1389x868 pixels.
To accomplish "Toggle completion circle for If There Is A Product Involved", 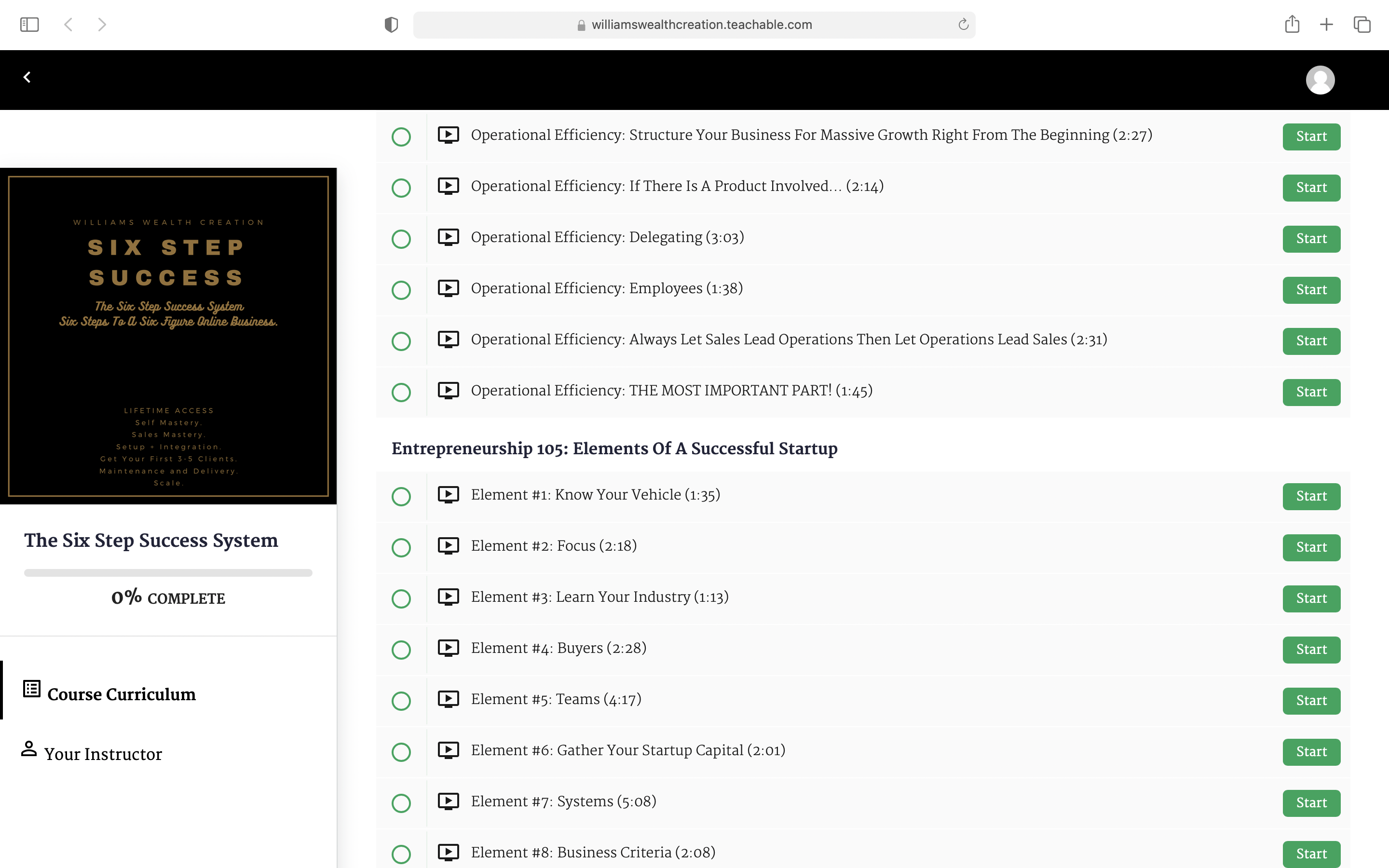I will click(x=401, y=188).
